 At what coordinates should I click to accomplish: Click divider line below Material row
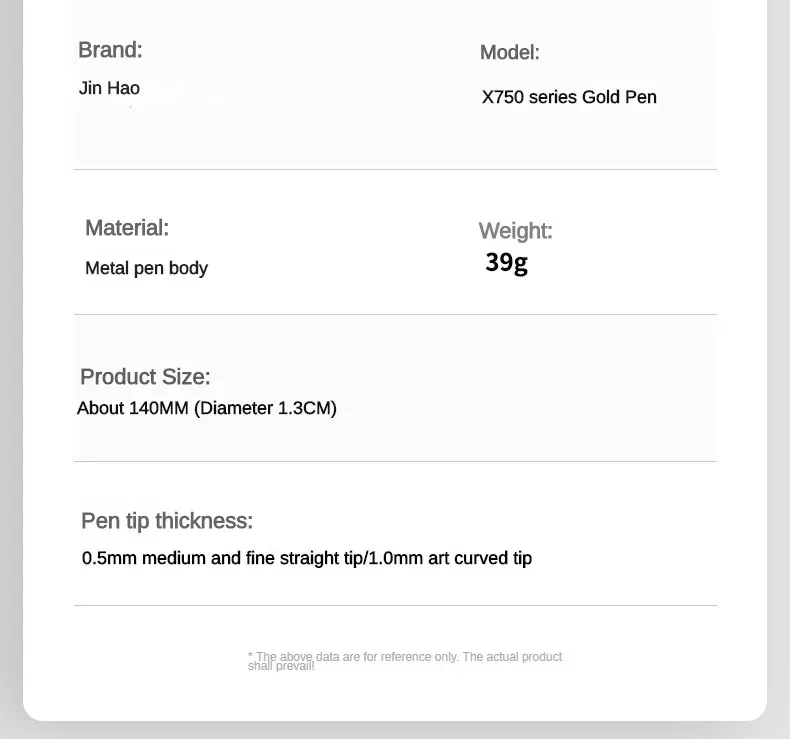[x=395, y=314]
